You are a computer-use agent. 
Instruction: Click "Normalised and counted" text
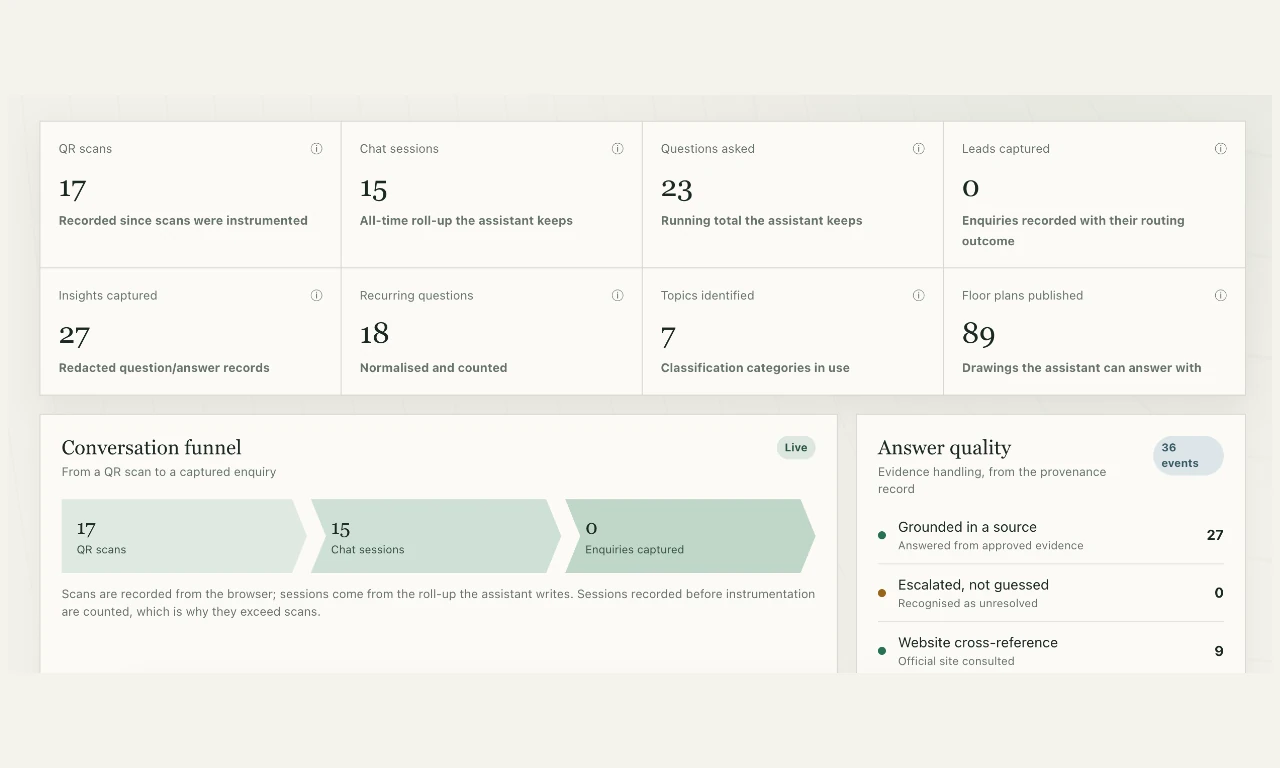tap(433, 368)
